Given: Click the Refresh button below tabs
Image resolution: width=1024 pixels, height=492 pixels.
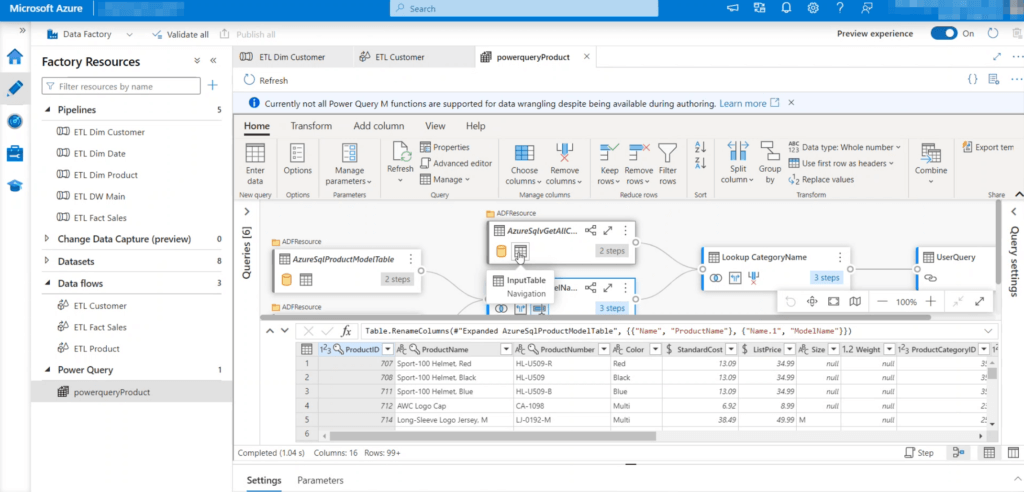Looking at the screenshot, I should 266,80.
